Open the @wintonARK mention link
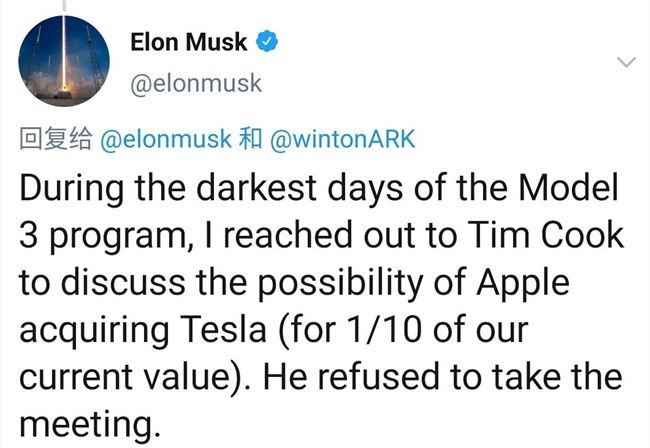Screen dimensions: 650x448 pyautogui.click(x=342, y=139)
